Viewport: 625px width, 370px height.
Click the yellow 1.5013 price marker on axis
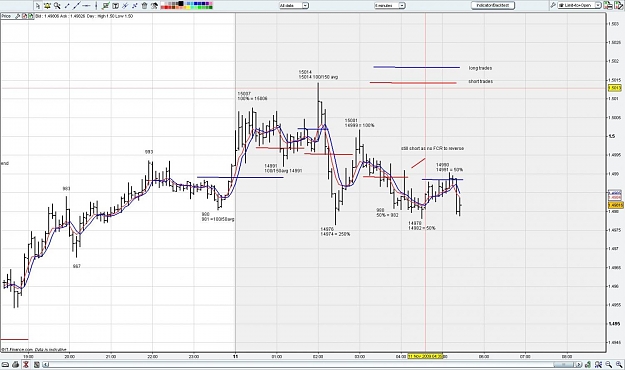point(615,88)
